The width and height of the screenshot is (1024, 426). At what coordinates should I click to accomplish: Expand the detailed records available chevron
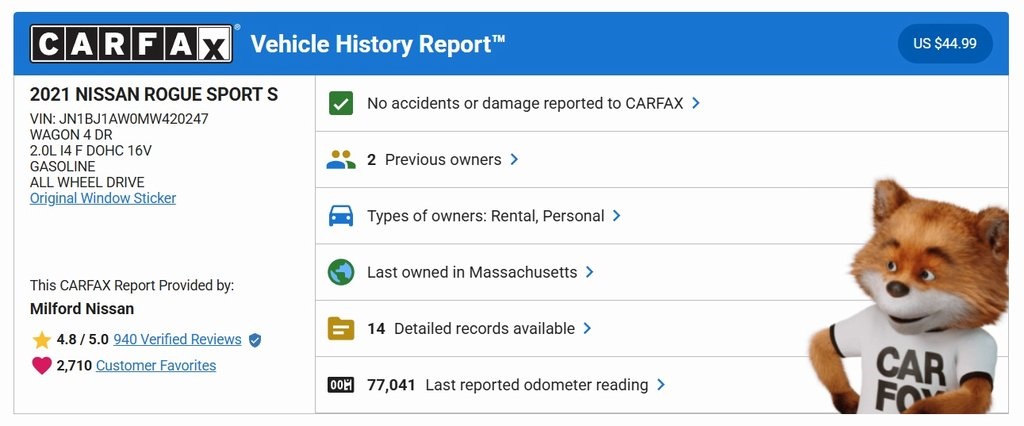click(587, 328)
